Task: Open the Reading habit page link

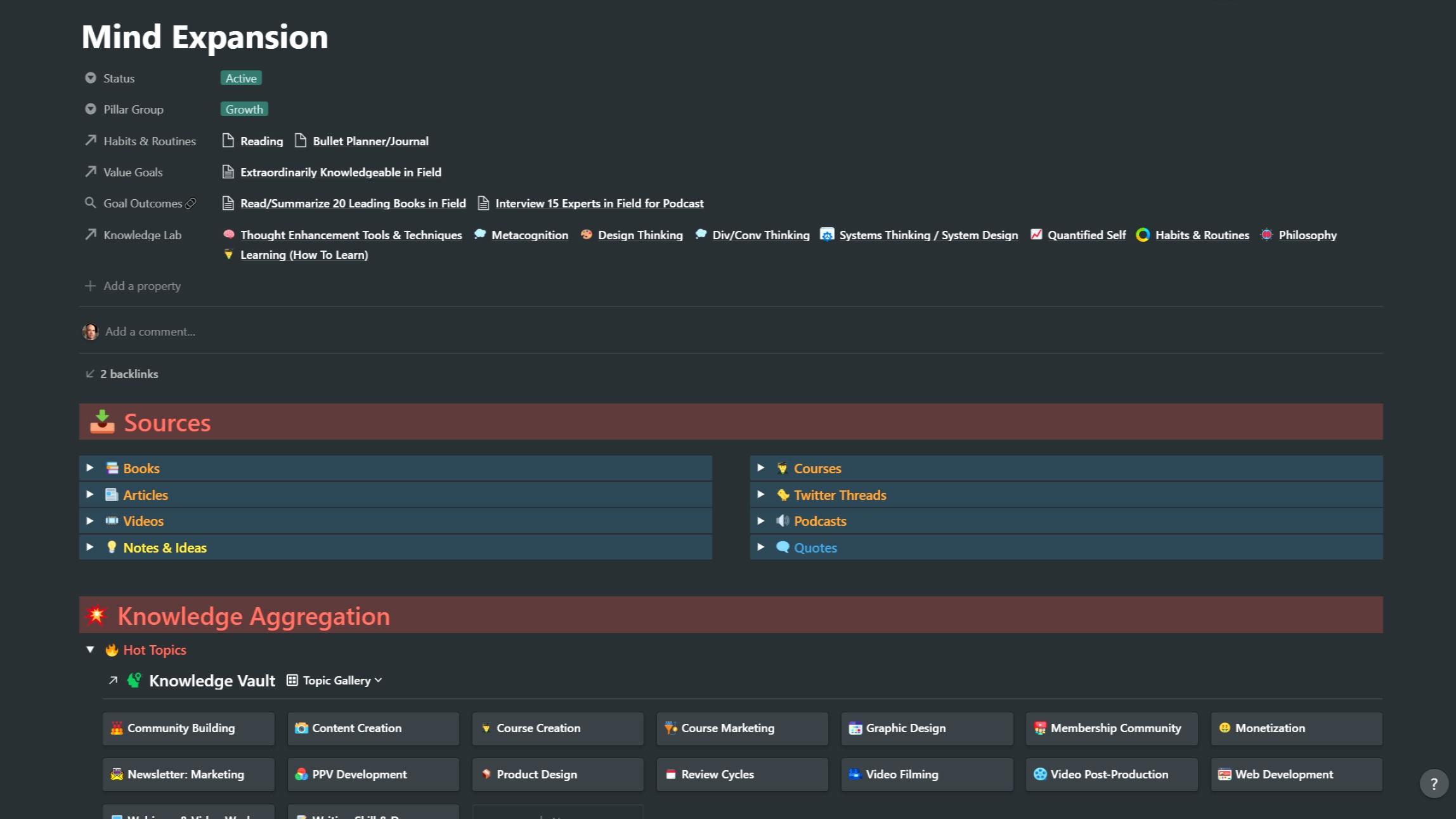Action: [261, 141]
